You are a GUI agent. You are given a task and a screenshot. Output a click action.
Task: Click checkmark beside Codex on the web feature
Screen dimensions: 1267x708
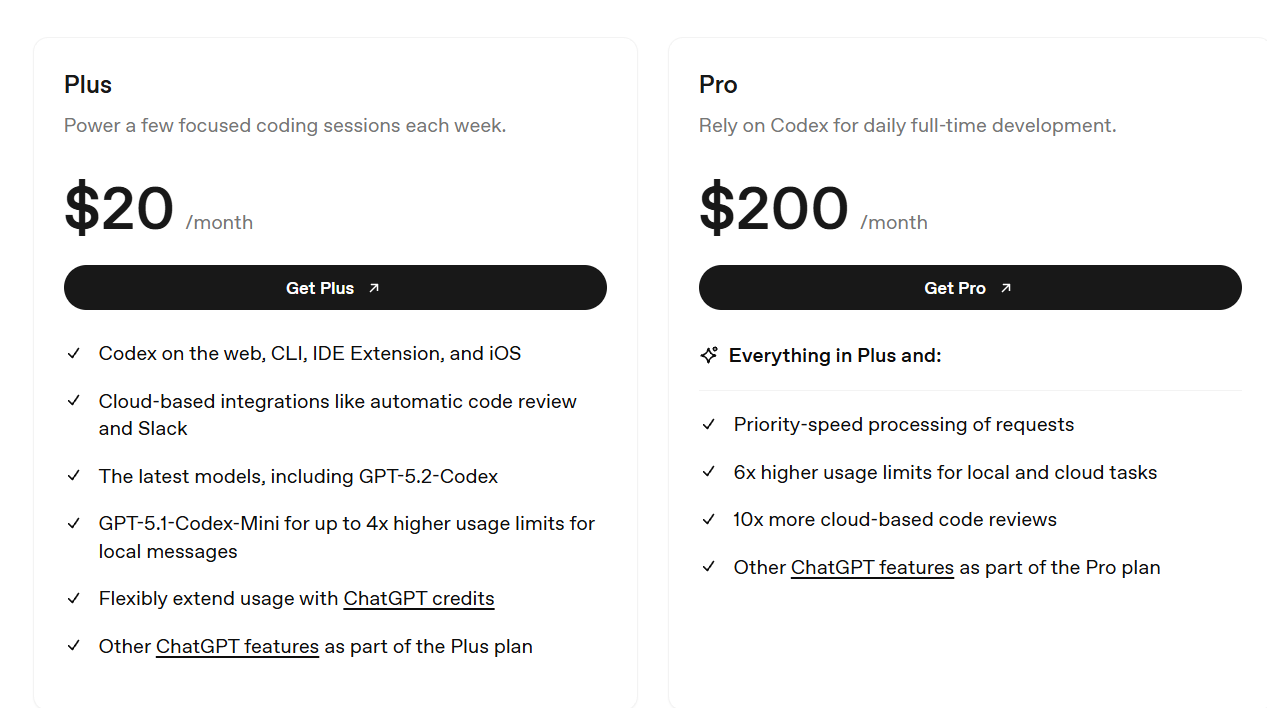74,354
